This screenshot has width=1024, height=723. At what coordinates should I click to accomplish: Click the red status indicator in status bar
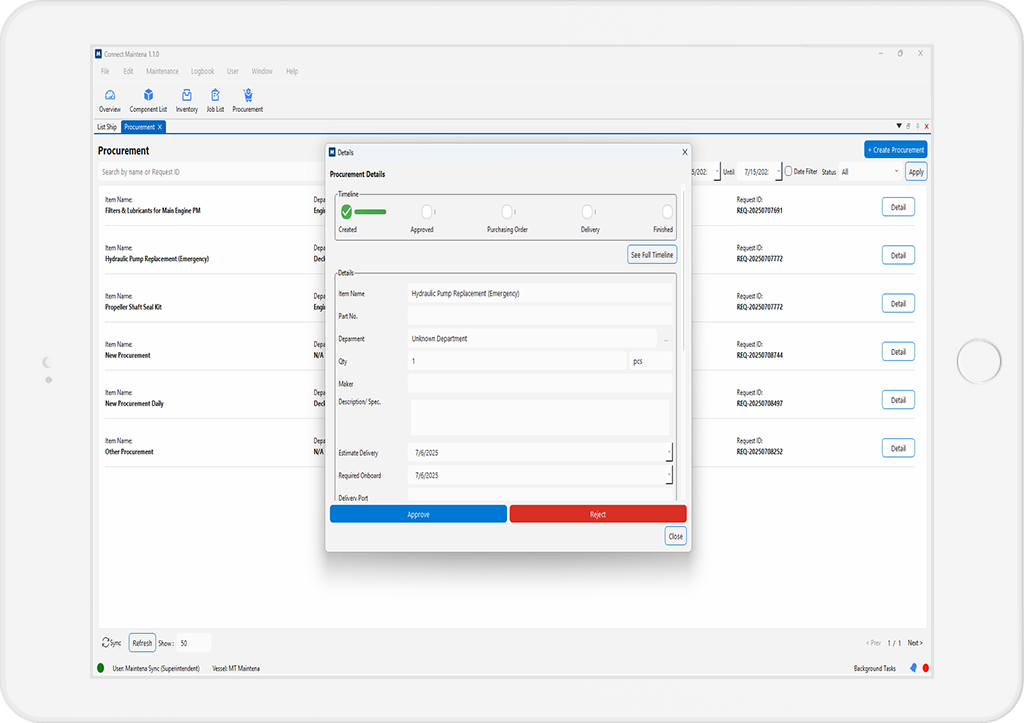point(925,667)
